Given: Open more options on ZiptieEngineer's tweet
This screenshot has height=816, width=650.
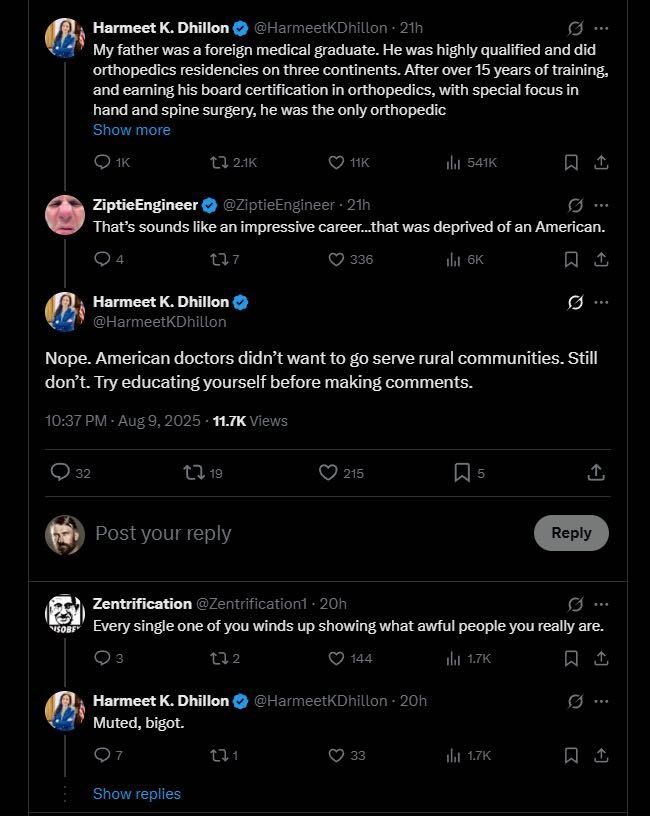Looking at the screenshot, I should pyautogui.click(x=601, y=204).
